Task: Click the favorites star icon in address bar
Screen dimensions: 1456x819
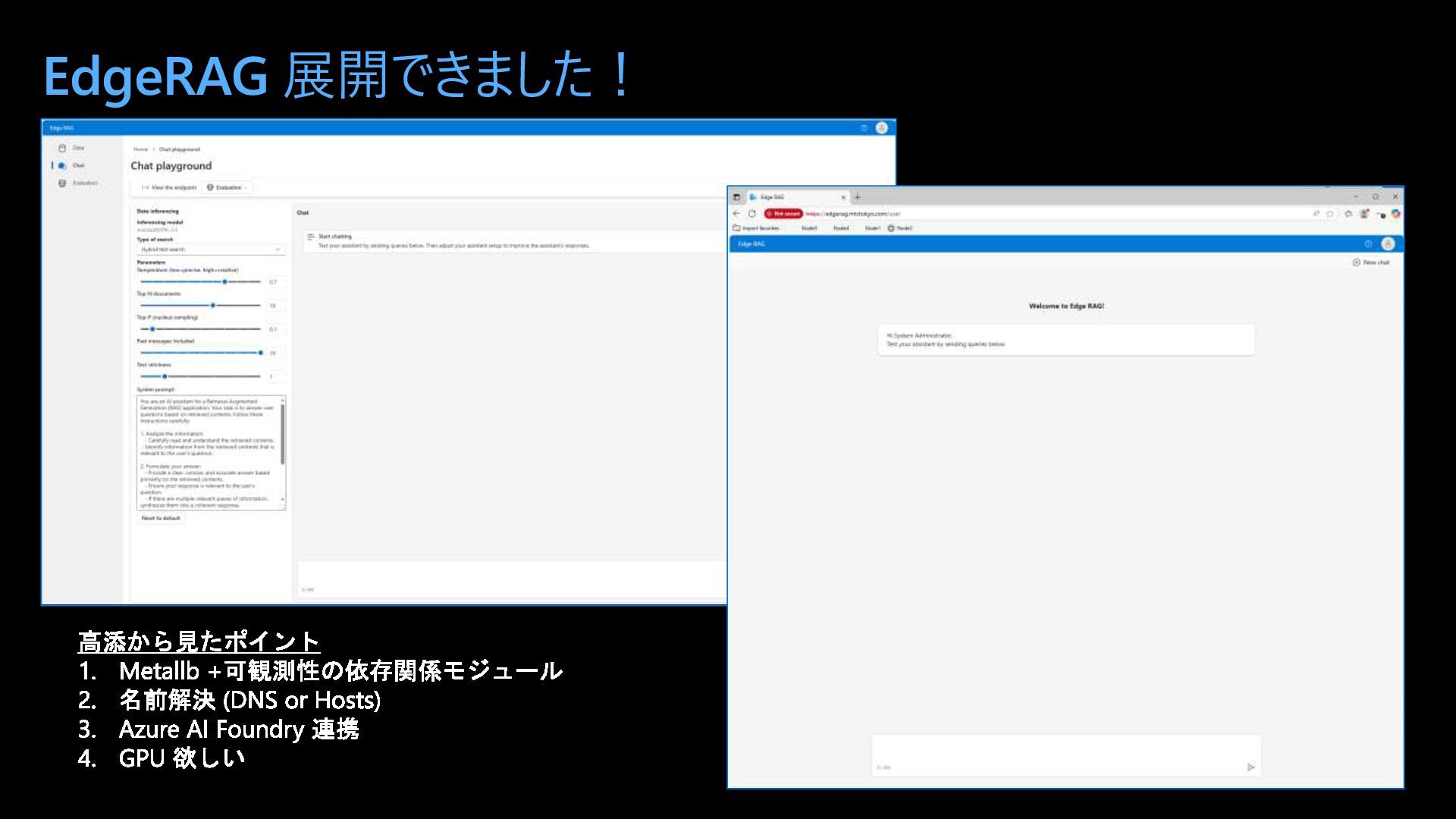Action: point(1330,214)
